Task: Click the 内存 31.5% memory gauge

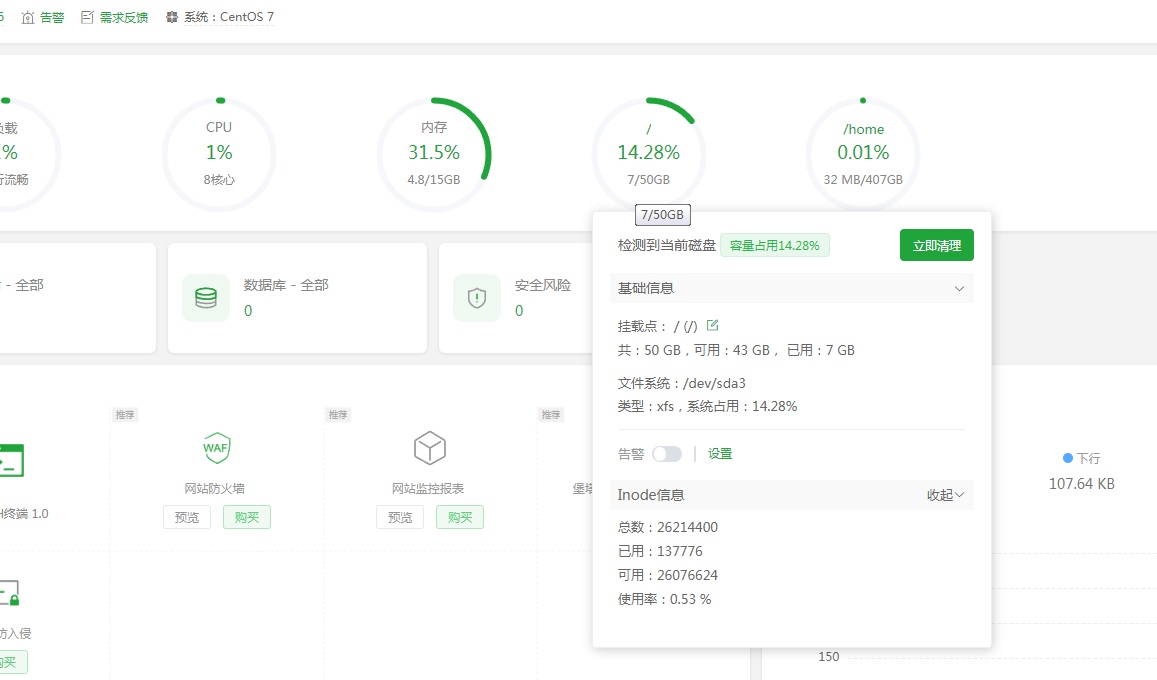Action: (x=434, y=154)
